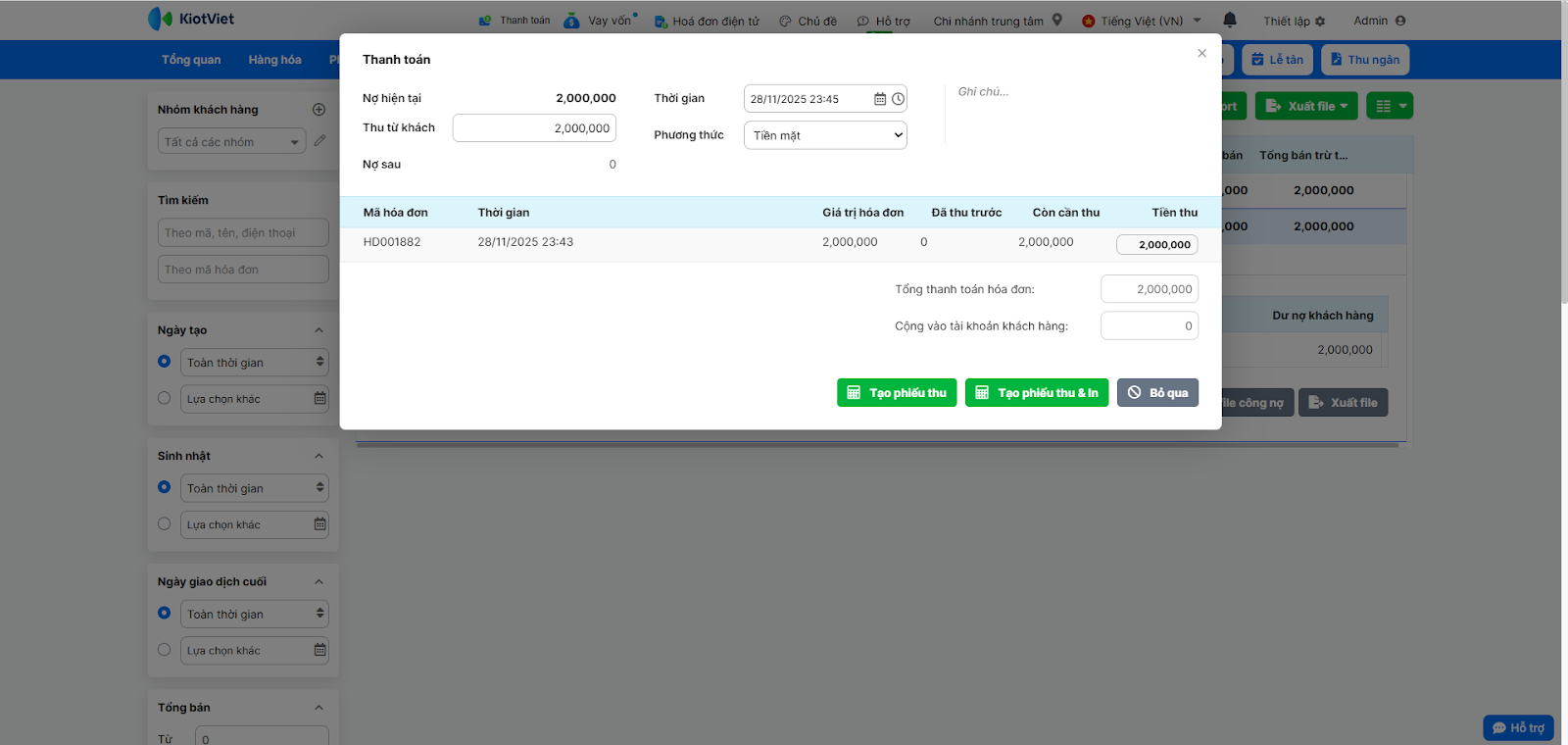Open calendar for Ngày giao dịch cuối range
This screenshot has width=1568, height=745.
pos(320,650)
